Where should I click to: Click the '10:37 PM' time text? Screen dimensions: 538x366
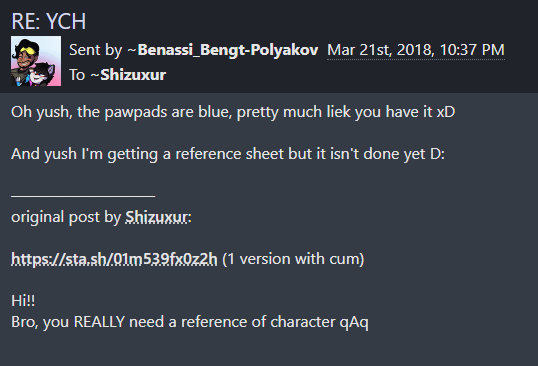pos(472,50)
